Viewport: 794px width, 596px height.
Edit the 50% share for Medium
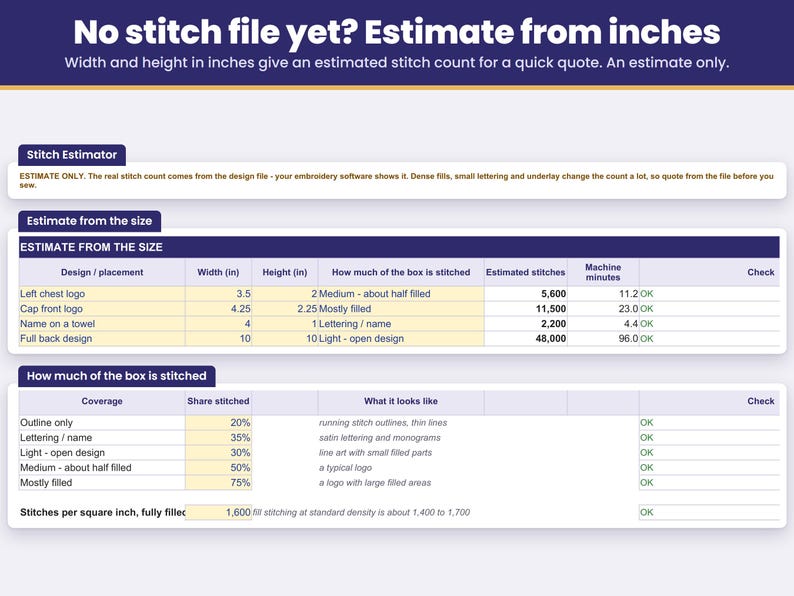218,468
